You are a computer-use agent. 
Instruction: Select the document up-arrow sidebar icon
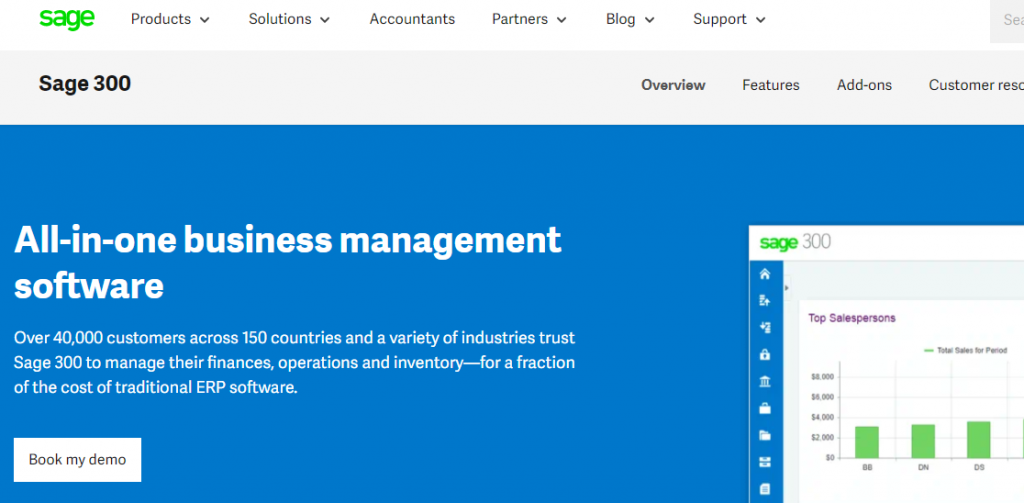click(765, 300)
